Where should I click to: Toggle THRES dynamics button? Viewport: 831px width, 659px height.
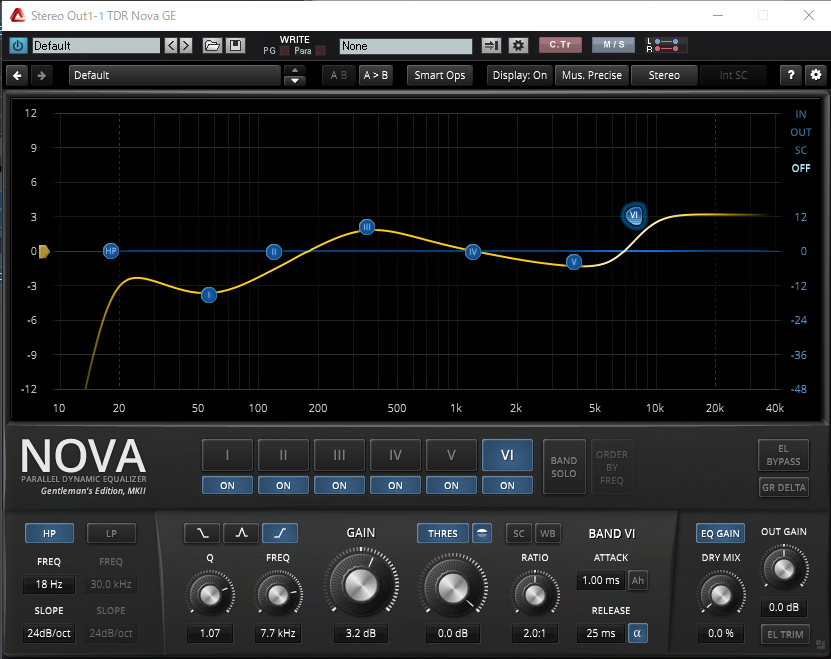click(x=443, y=533)
